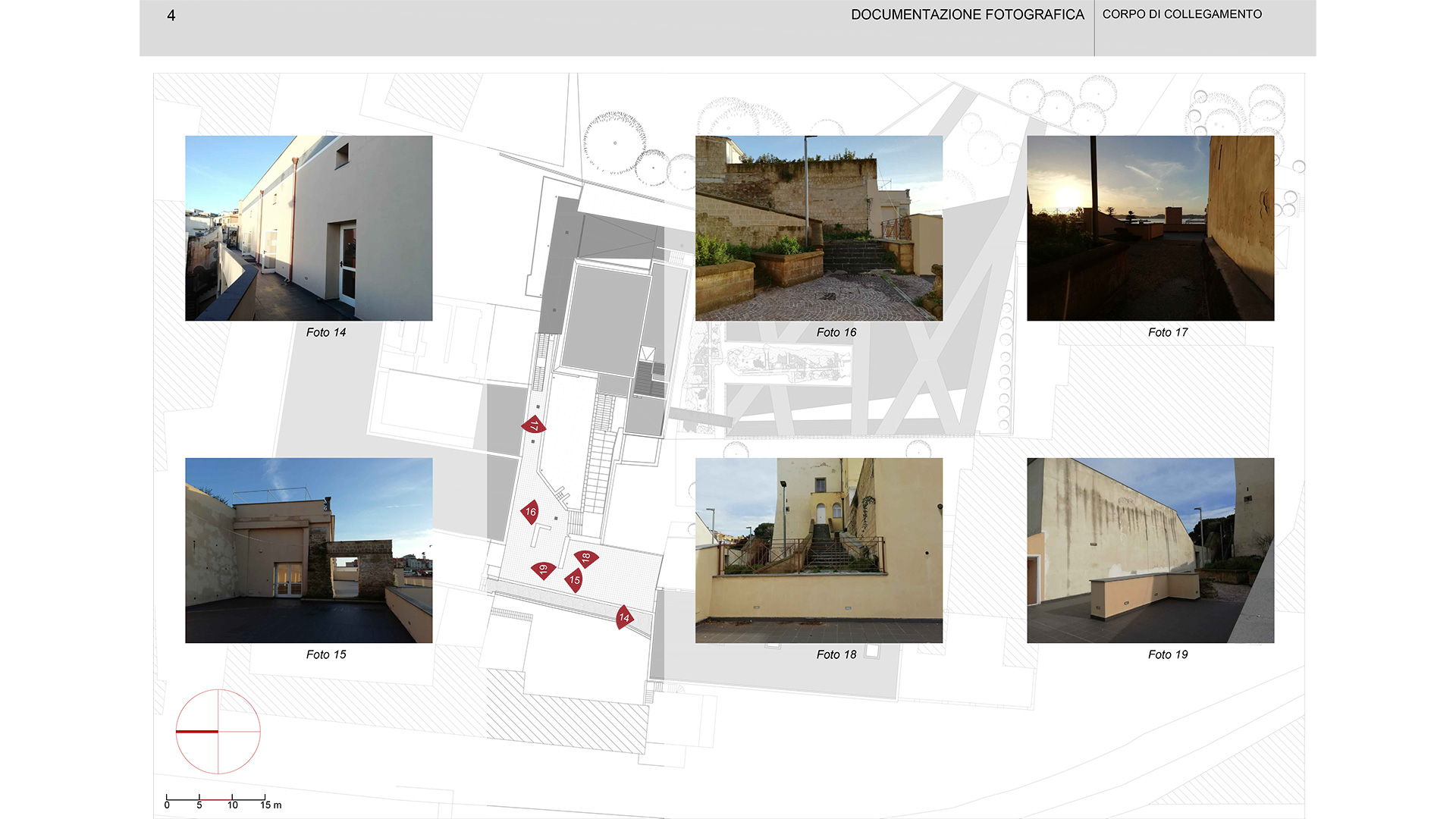Click the 'Foto 17' caption

coord(1168,332)
